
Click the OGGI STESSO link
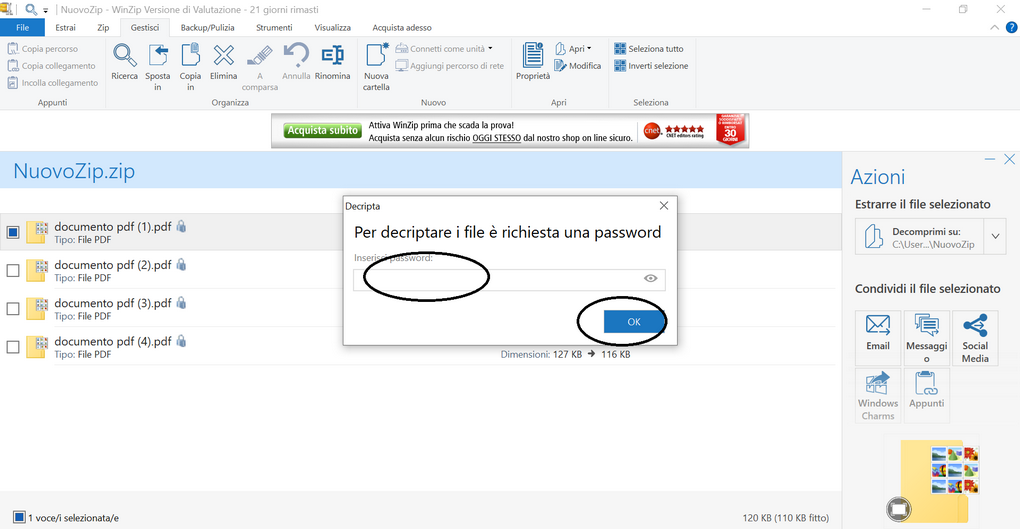(496, 138)
